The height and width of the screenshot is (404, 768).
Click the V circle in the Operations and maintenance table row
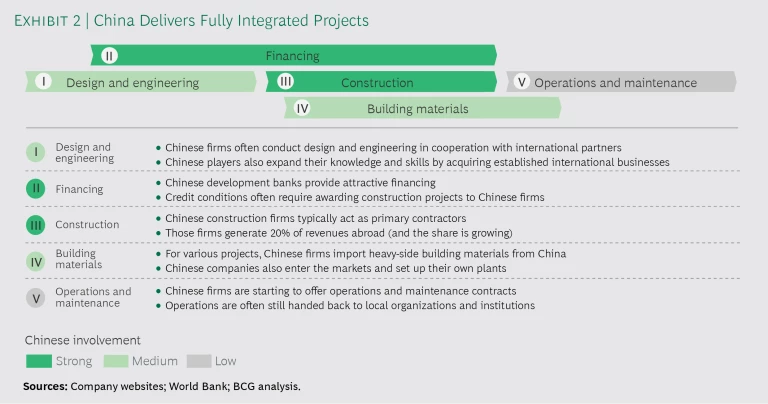click(x=36, y=297)
